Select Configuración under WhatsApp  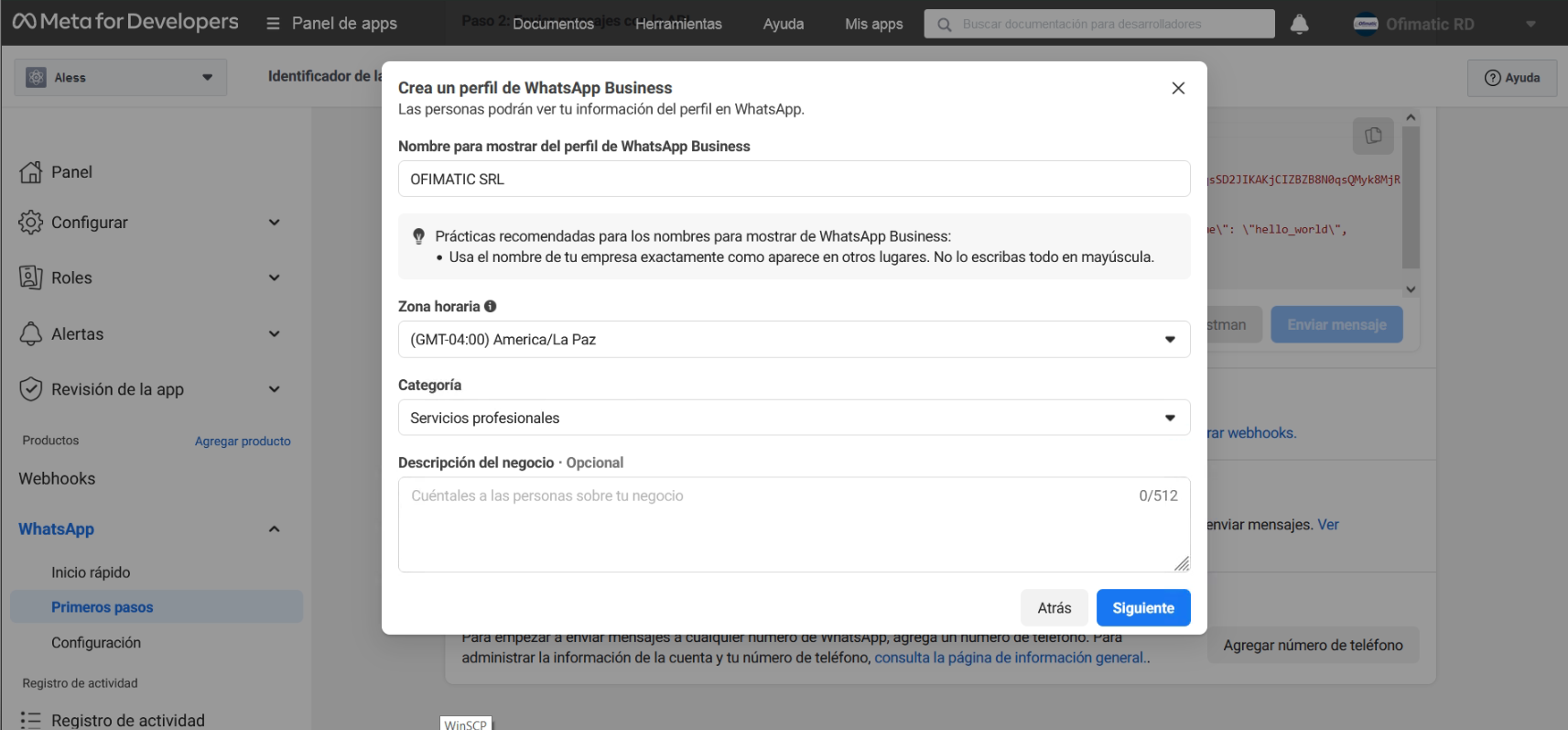(x=96, y=643)
